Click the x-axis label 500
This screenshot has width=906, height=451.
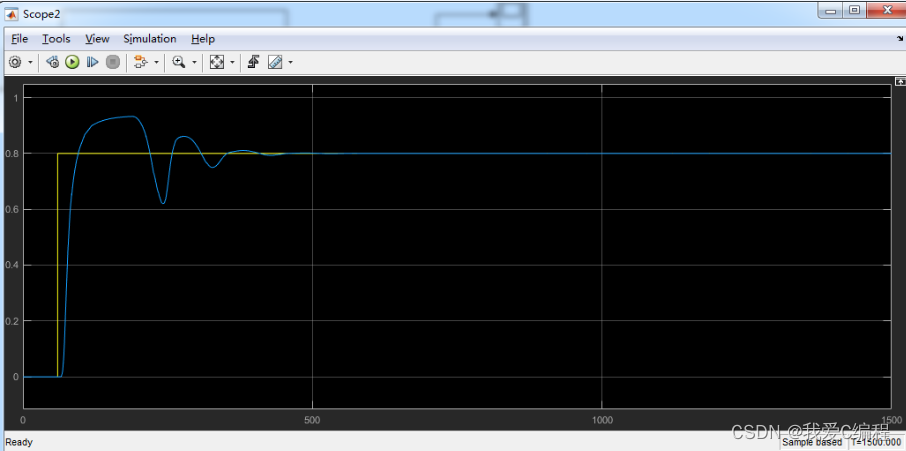point(312,419)
